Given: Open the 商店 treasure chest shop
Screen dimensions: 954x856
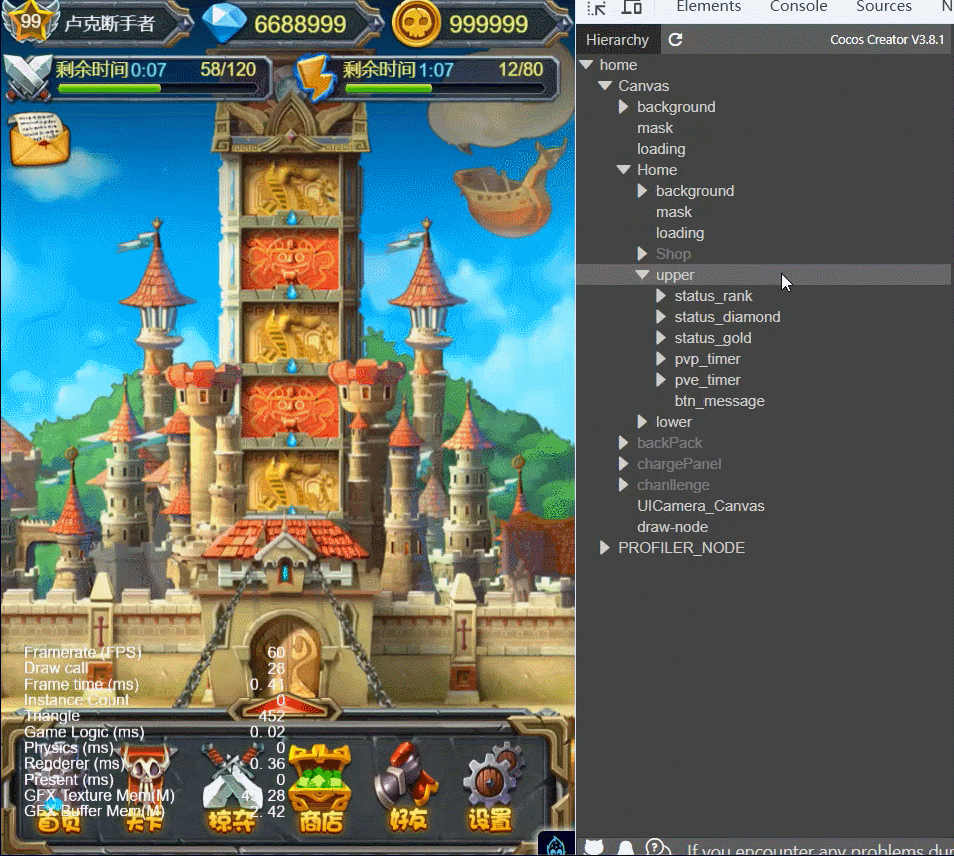Looking at the screenshot, I should 320,790.
